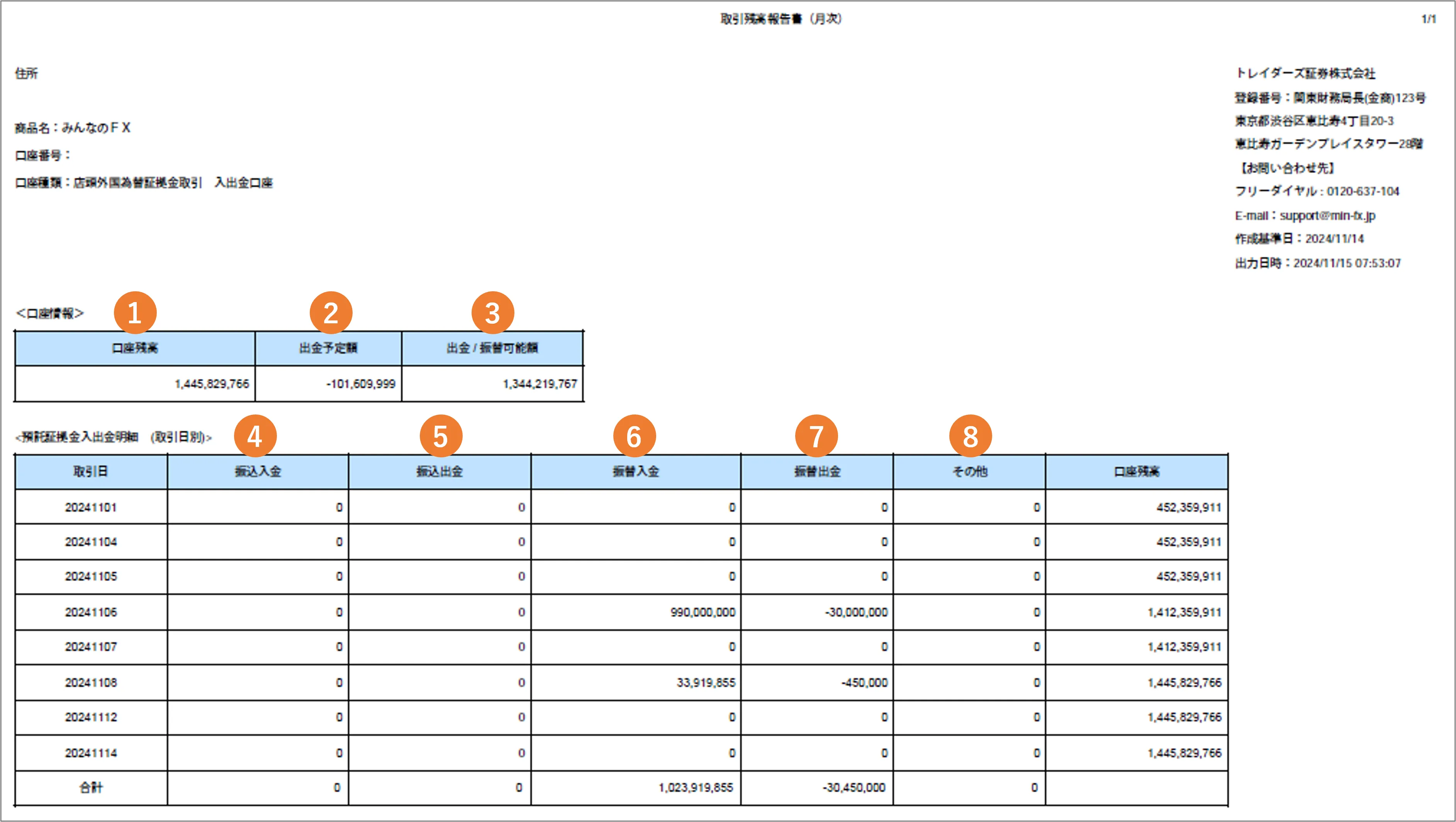Click 口座残高 header in the 入出金明細 table

[x=1136, y=472]
